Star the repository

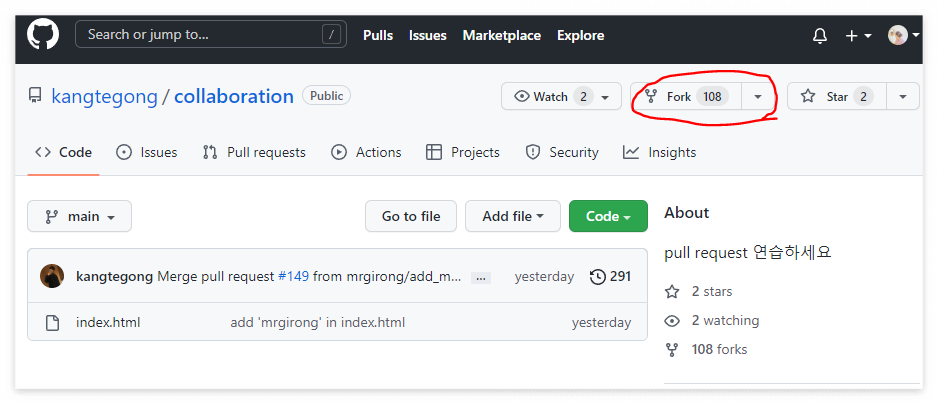click(x=837, y=96)
